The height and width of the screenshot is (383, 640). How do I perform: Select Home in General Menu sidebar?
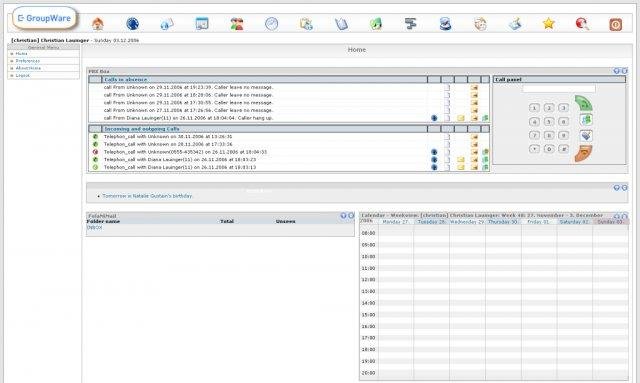pos(21,54)
